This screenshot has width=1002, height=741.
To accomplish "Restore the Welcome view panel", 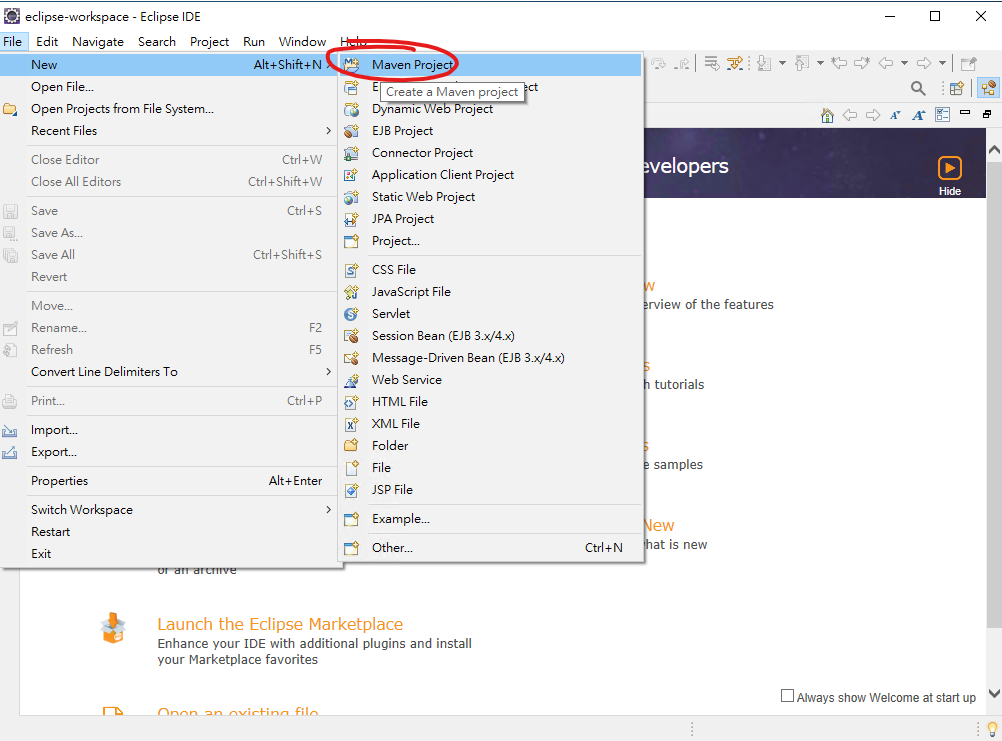I will [x=987, y=114].
